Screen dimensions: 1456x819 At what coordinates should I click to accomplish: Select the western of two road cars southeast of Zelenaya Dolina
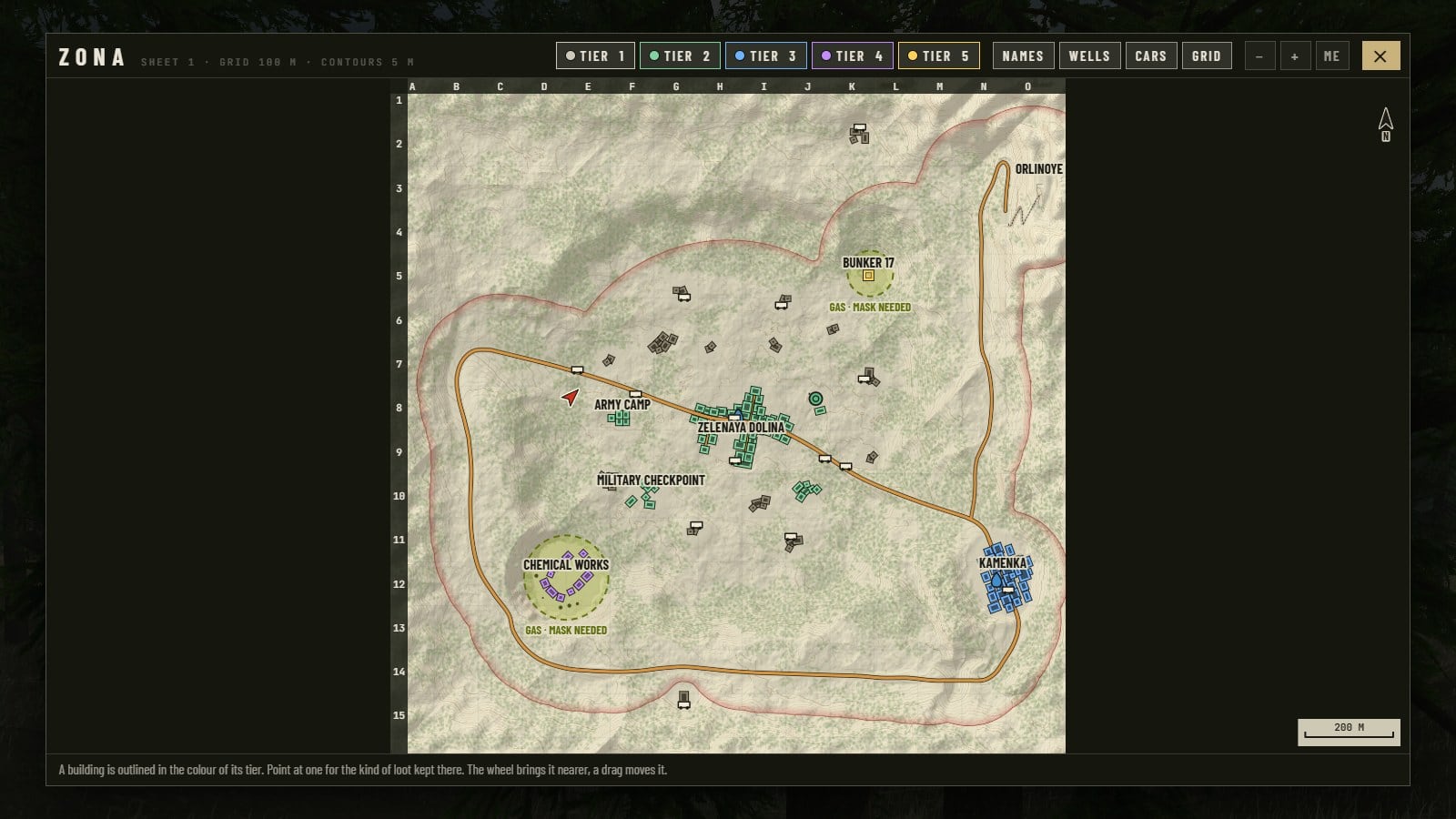[x=824, y=459]
